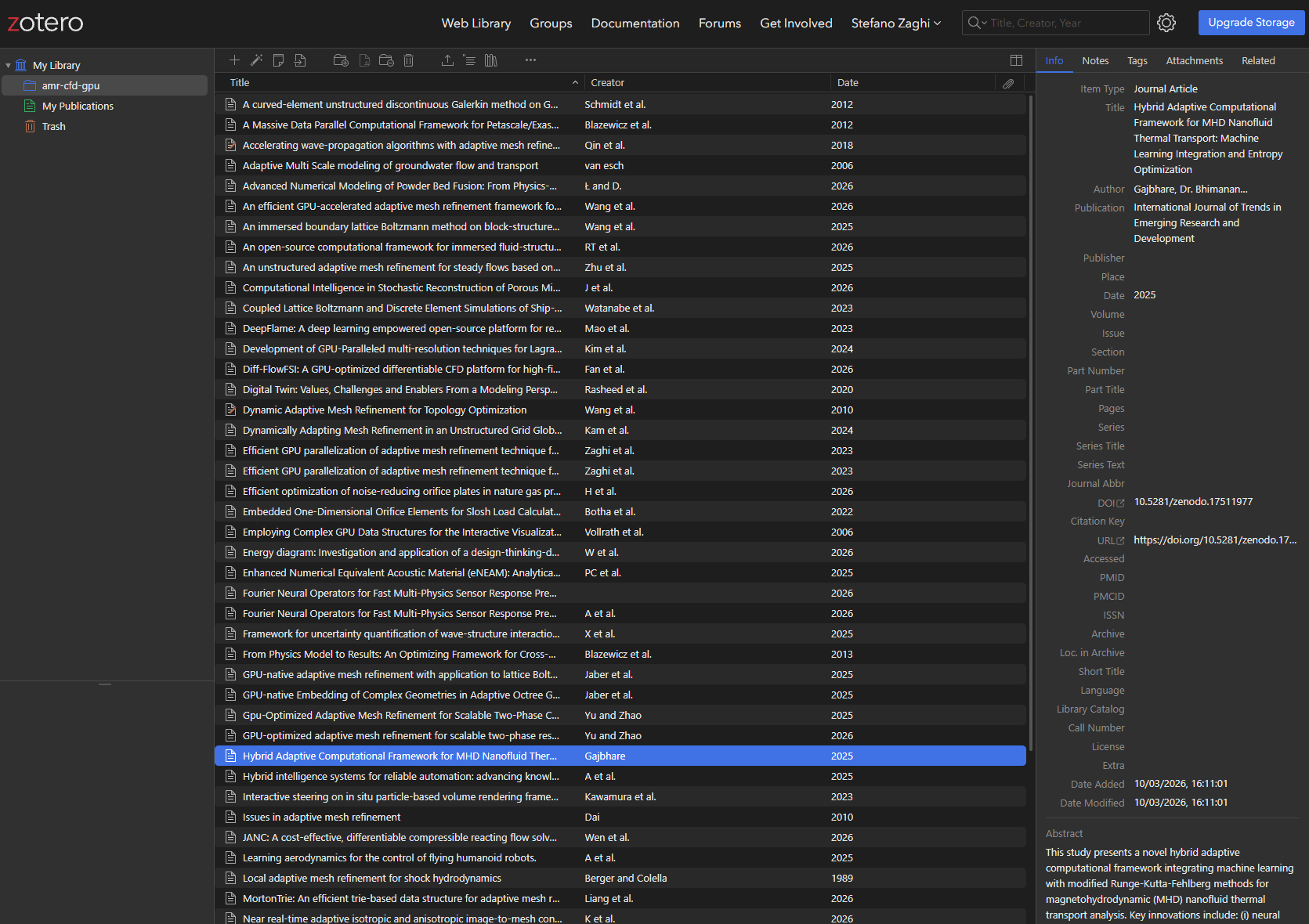
Task: Open Add Item by Identifier magic wand
Action: [256, 60]
